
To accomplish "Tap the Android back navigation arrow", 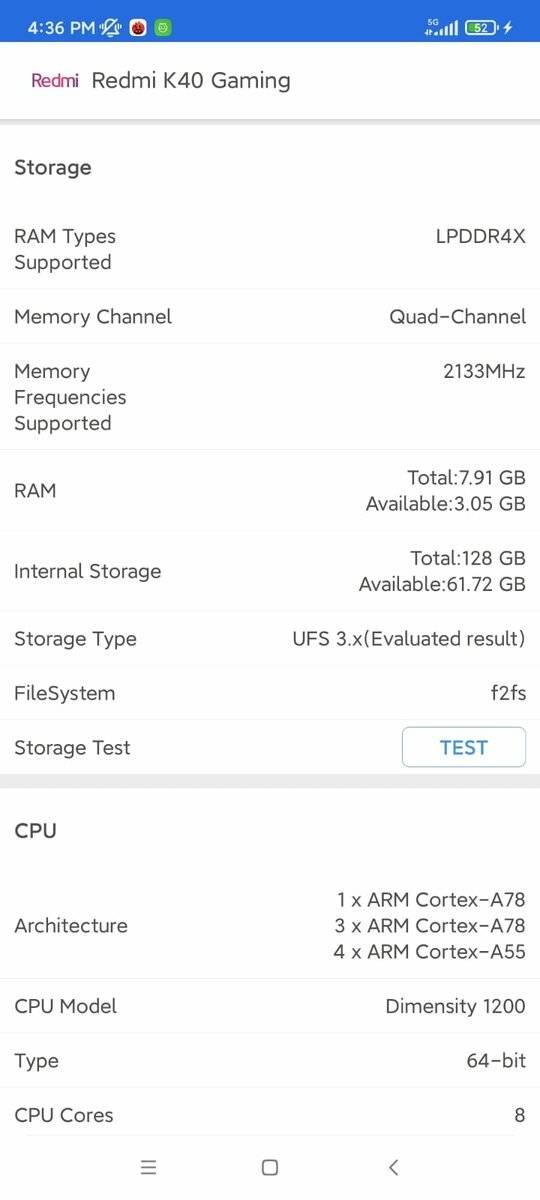I will [x=393, y=1167].
